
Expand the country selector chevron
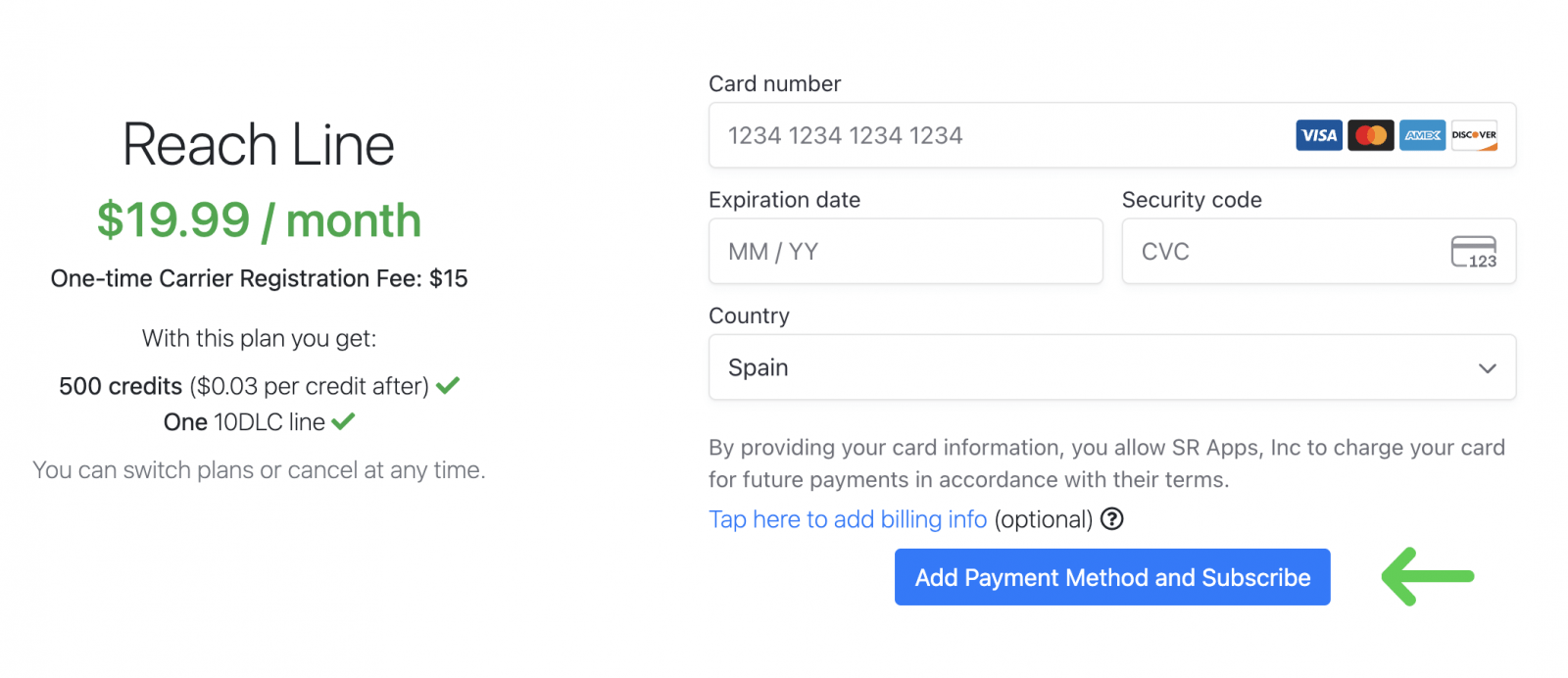tap(1487, 367)
